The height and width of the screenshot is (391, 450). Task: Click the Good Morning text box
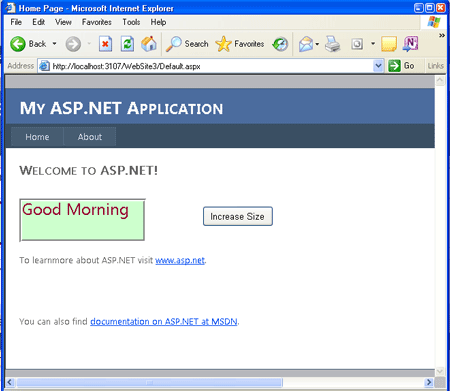click(x=82, y=220)
